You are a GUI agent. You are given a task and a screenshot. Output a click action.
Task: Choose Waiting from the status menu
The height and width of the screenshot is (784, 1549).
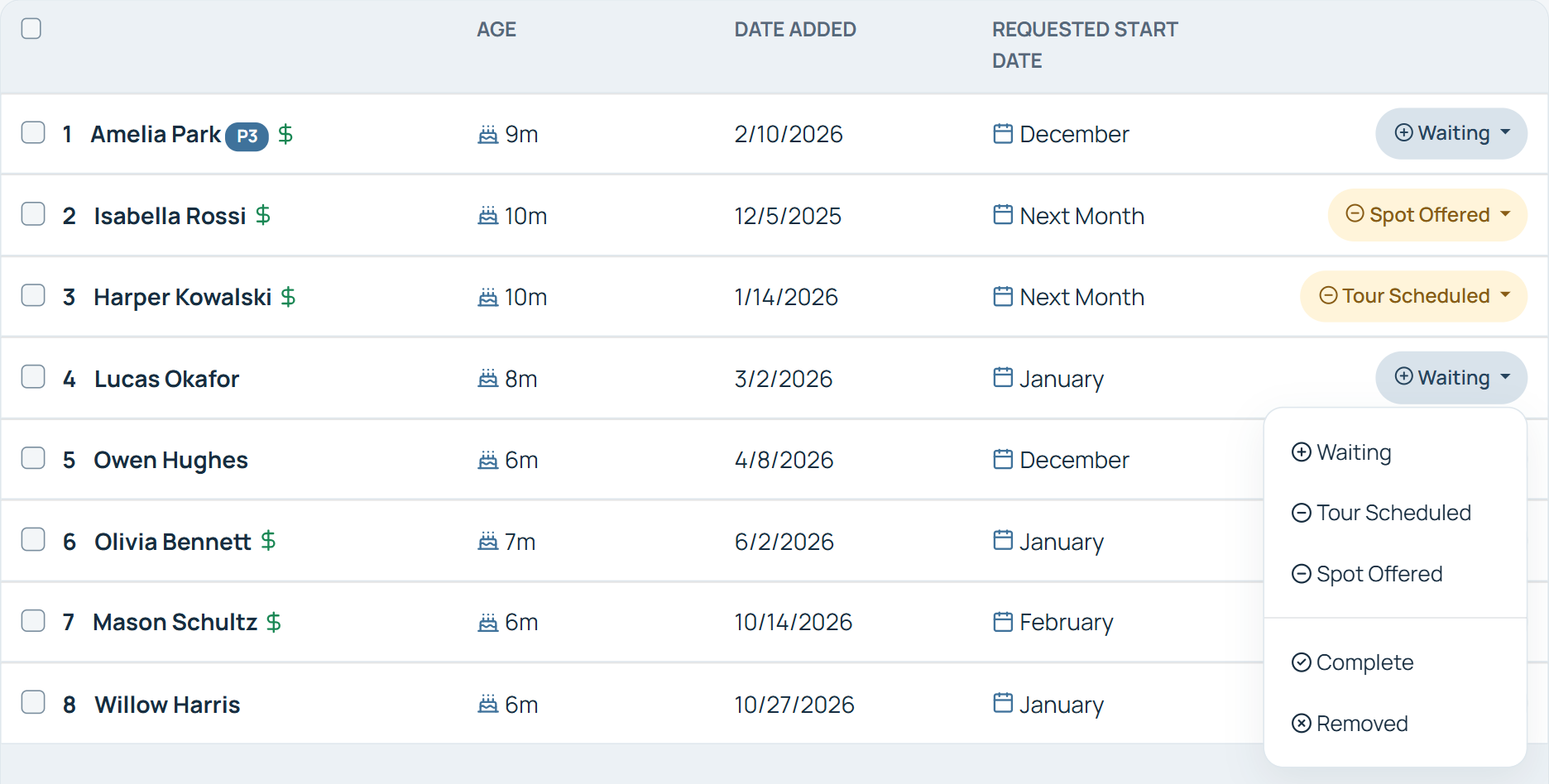pos(1395,452)
